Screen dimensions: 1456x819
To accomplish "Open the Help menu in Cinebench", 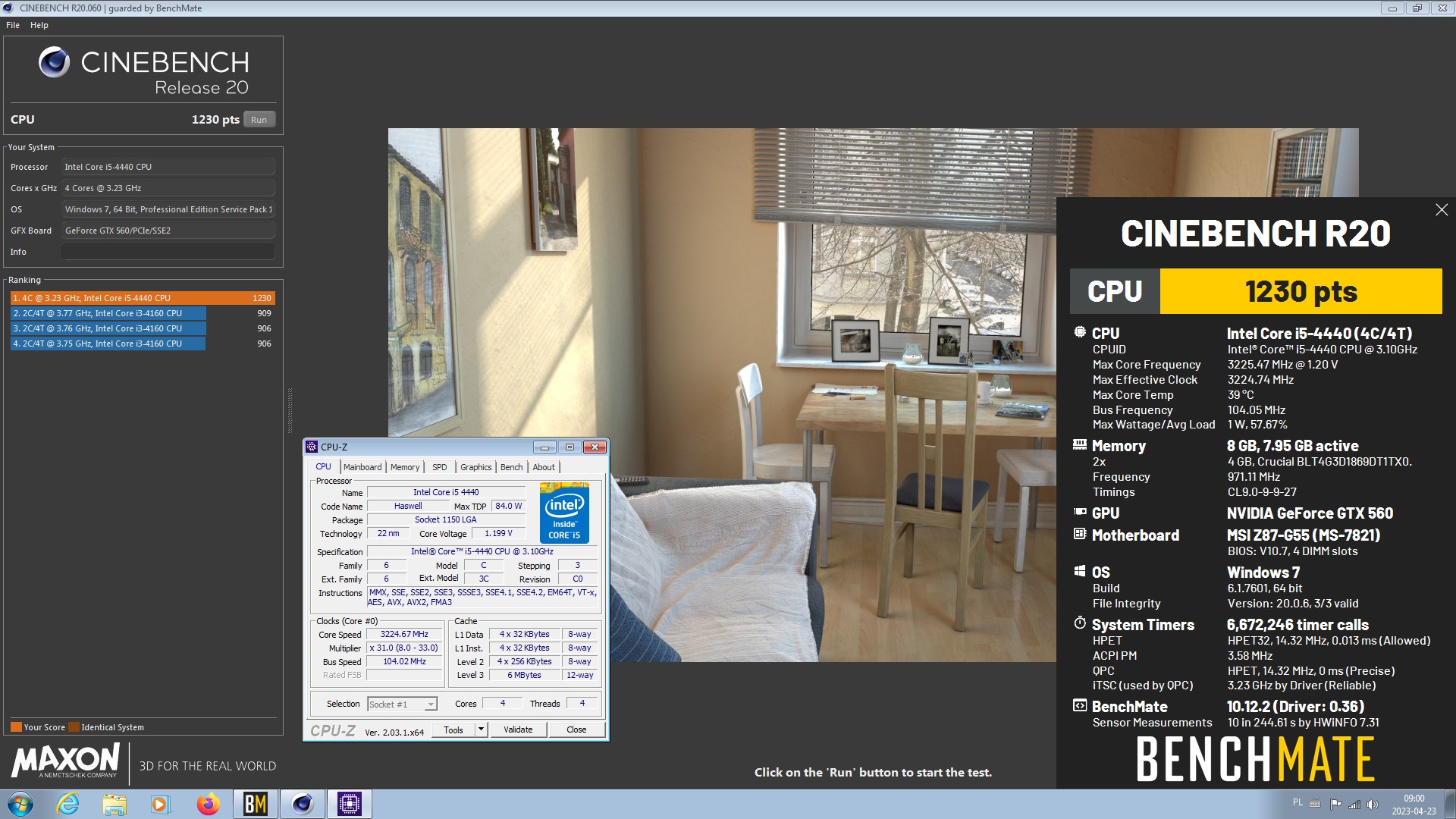I will tap(39, 25).
